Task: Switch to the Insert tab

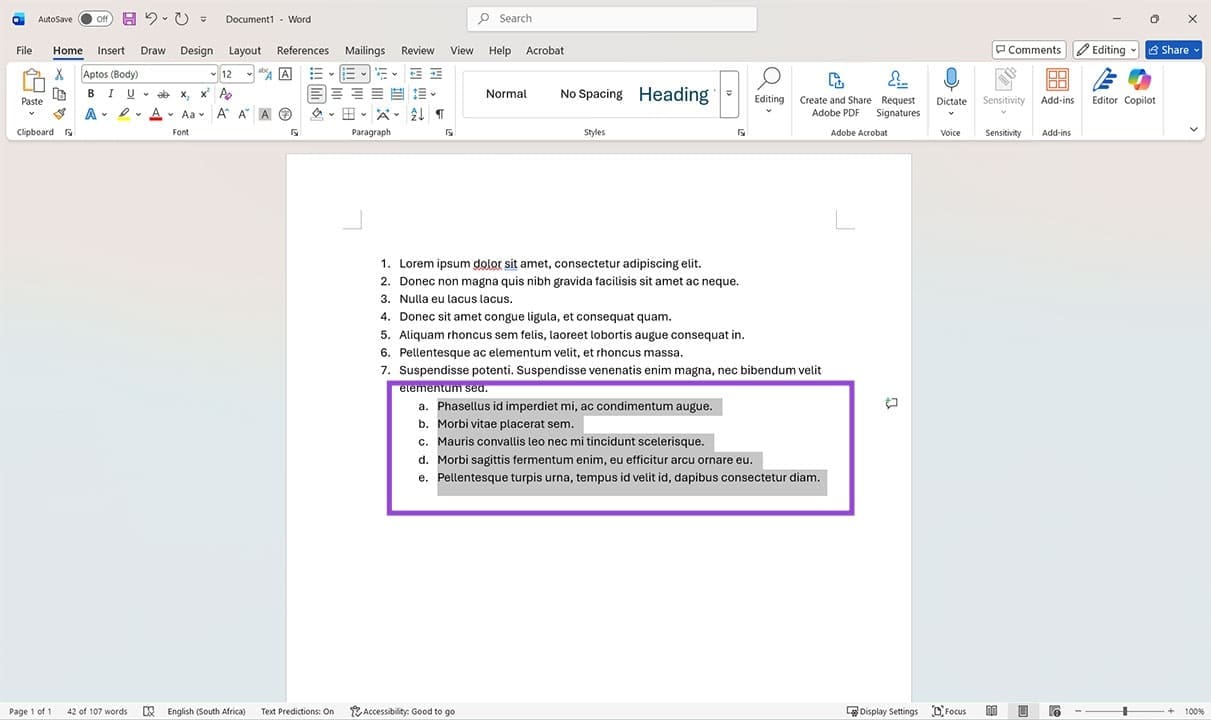Action: click(x=110, y=50)
